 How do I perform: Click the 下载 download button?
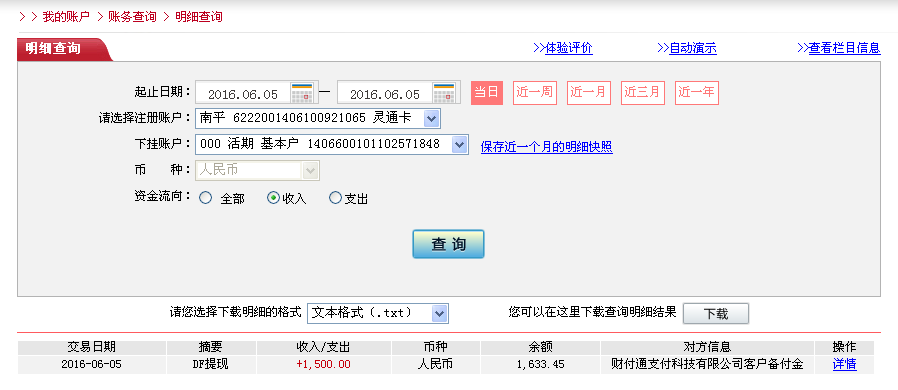pyautogui.click(x=716, y=314)
